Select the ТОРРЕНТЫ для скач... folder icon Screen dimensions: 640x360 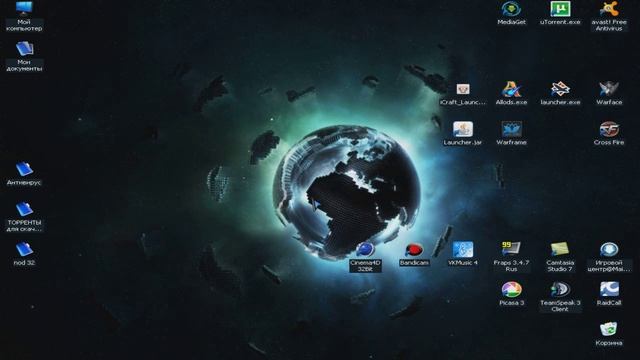click(x=24, y=209)
